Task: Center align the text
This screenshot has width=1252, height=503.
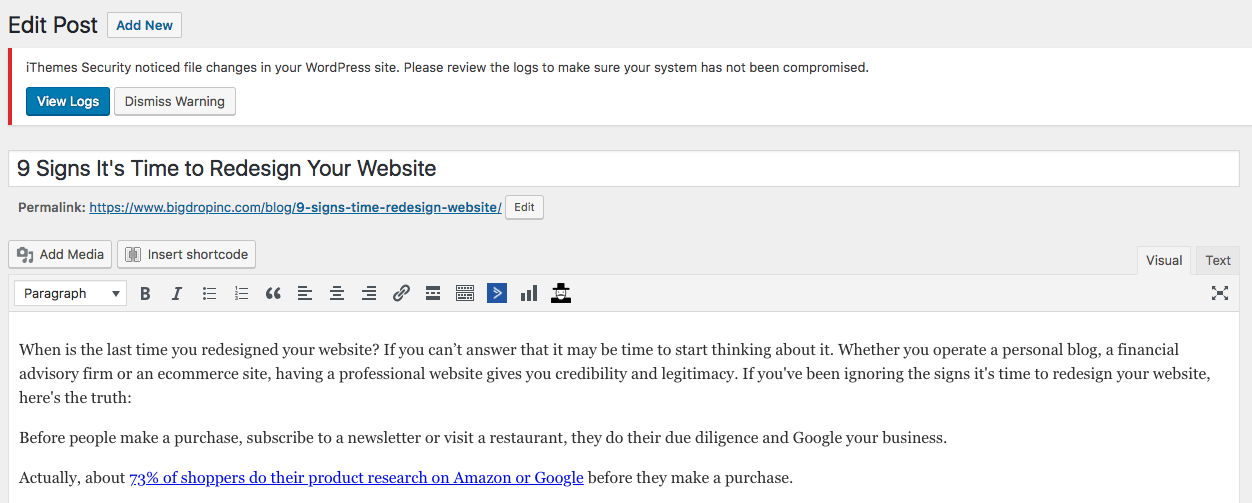Action: (x=337, y=293)
